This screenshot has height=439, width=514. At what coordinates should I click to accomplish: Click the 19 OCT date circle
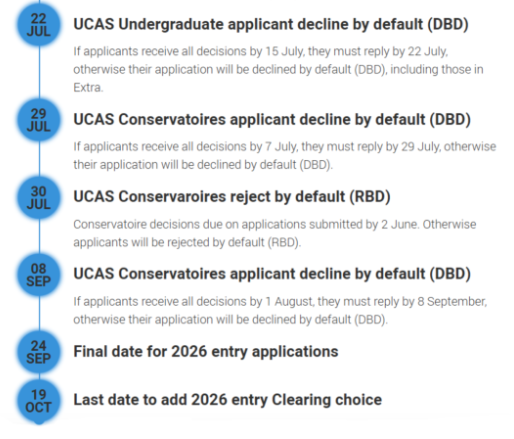[39, 401]
